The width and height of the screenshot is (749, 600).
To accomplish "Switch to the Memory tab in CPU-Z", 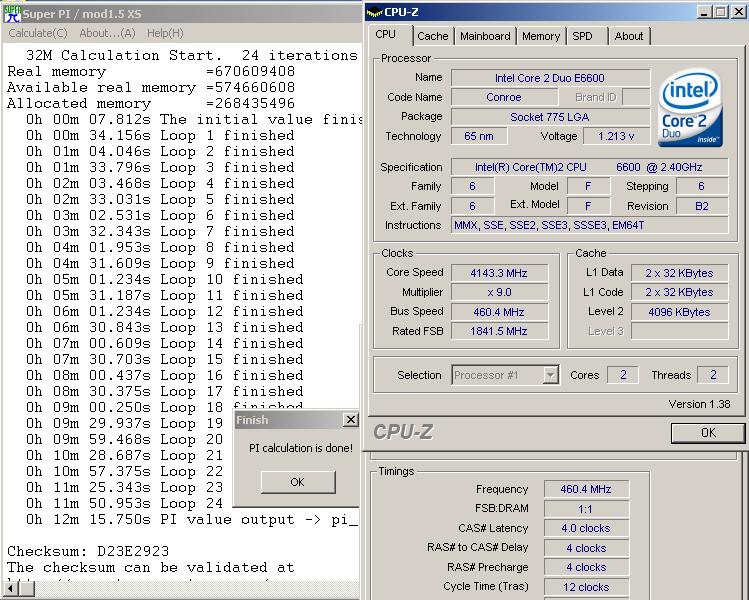I will [x=541, y=36].
